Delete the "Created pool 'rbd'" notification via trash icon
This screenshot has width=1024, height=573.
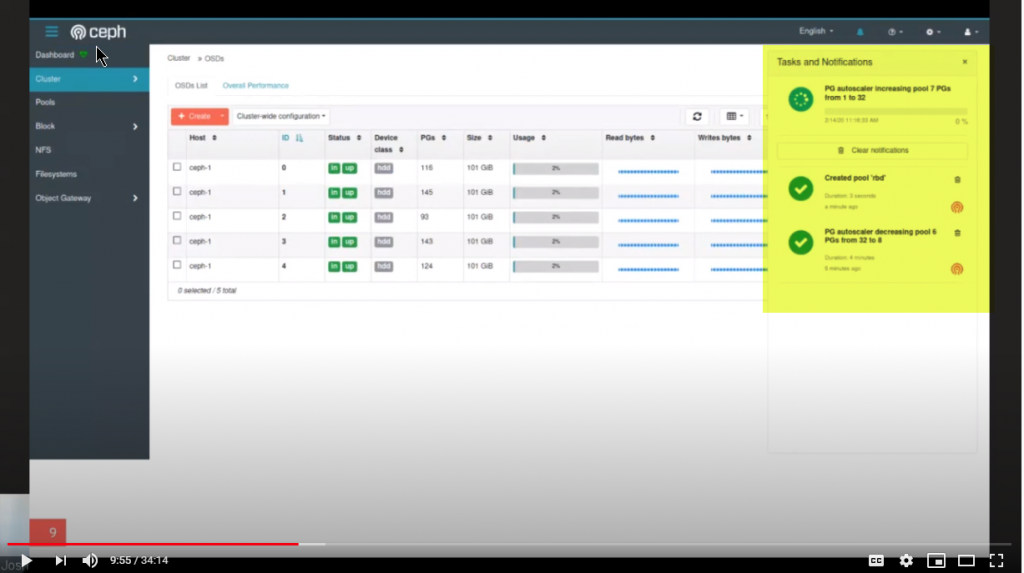[x=957, y=180]
